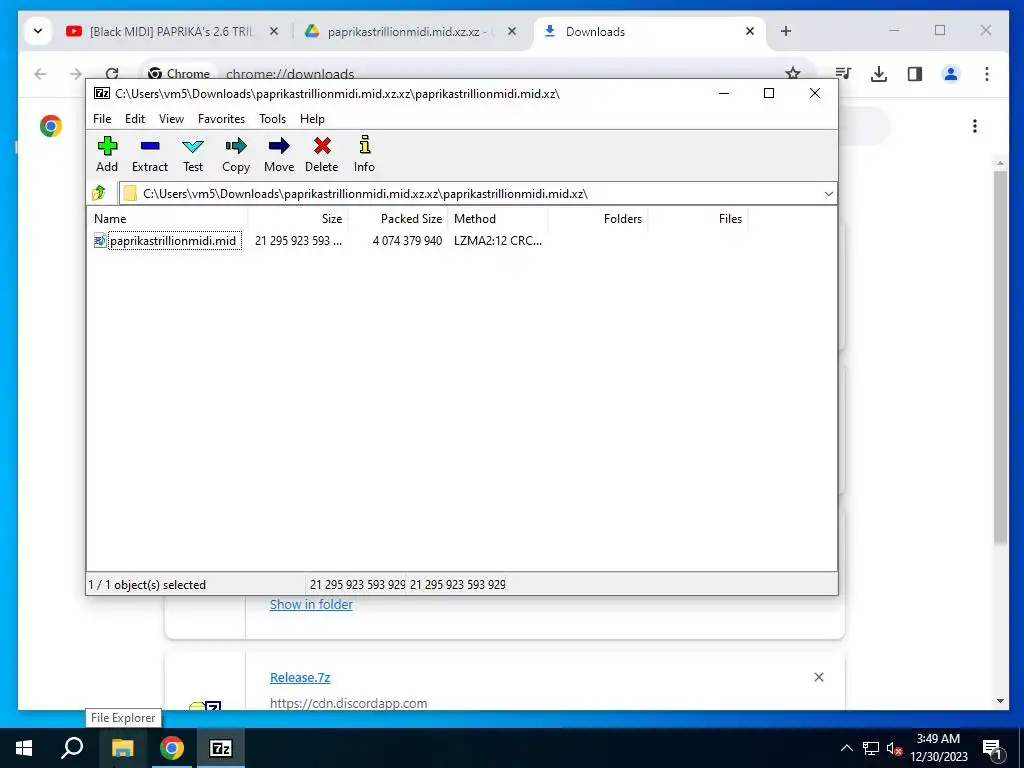Viewport: 1024px width, 768px height.
Task: Sort by the Name column header
Action: pos(167,219)
